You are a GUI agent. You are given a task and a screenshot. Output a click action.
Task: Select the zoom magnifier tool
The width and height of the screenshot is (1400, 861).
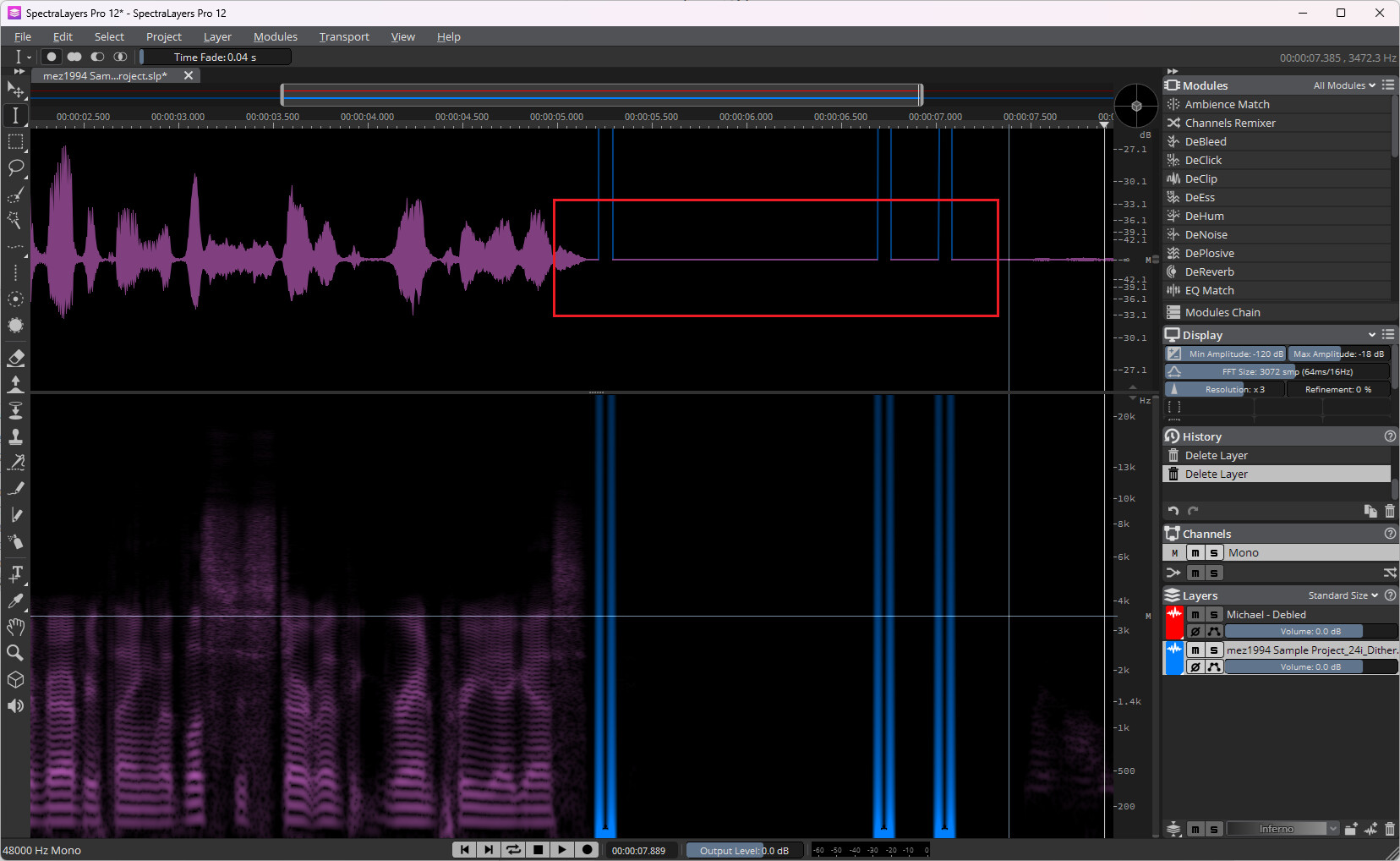point(15,653)
